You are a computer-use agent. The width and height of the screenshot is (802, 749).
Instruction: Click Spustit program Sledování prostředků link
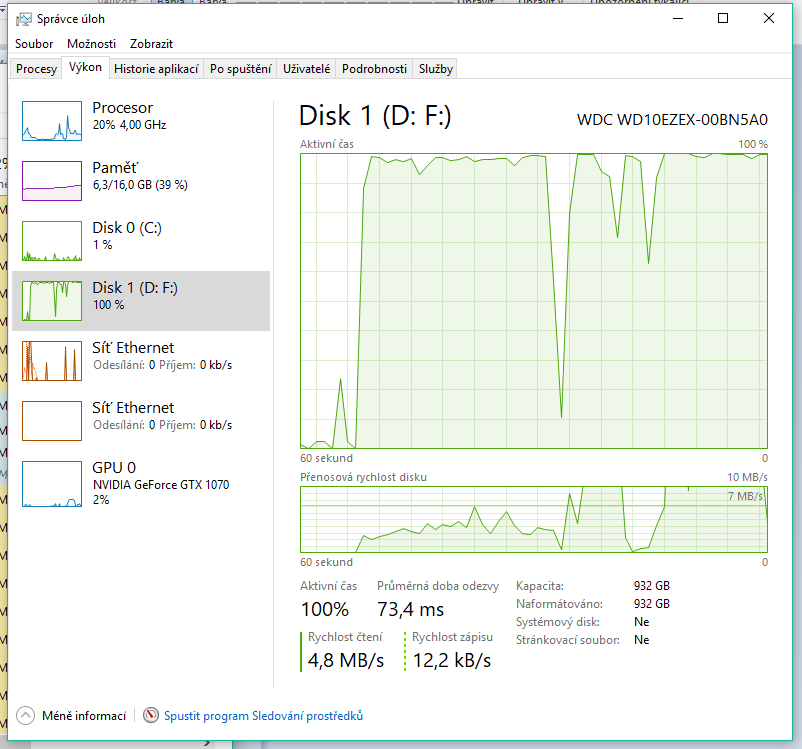click(263, 716)
